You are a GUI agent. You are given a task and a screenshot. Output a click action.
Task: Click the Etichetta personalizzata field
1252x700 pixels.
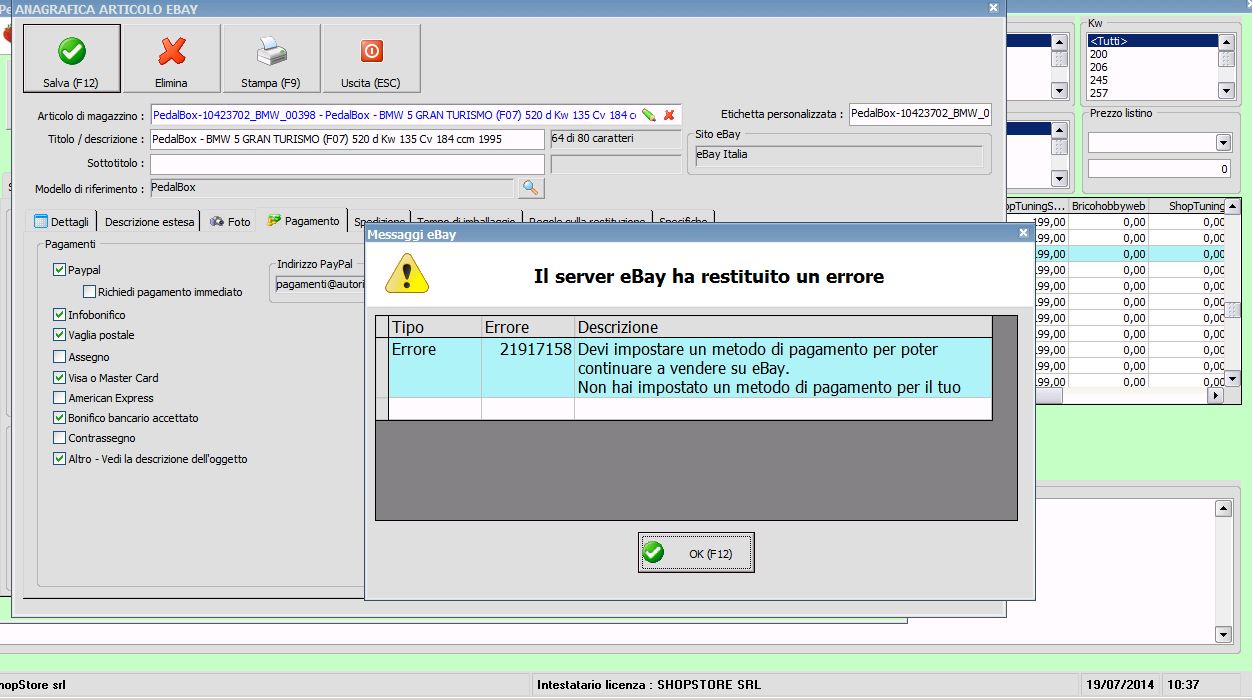(x=920, y=113)
